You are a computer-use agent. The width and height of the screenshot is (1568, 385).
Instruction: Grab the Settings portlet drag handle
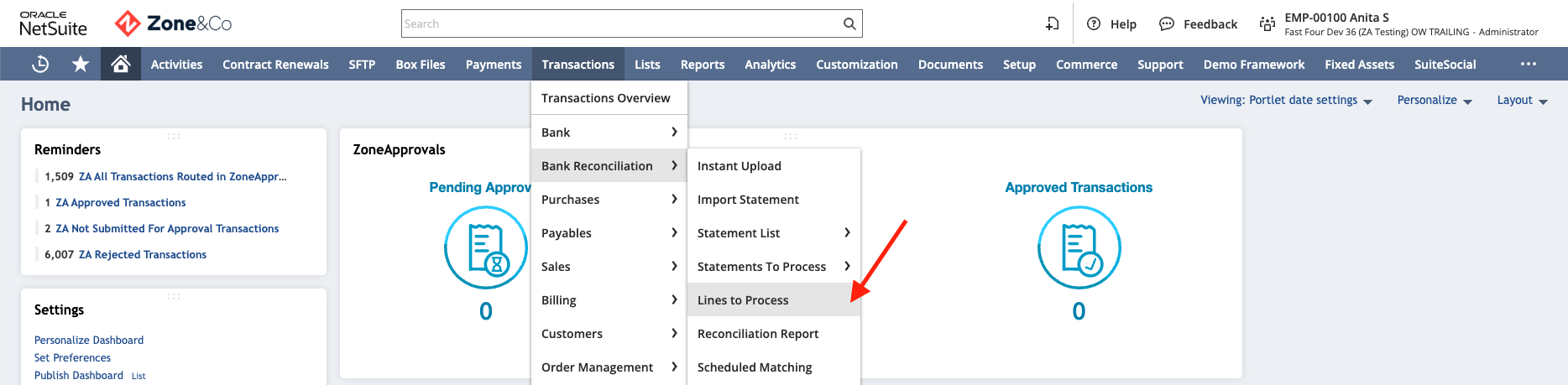pos(174,296)
